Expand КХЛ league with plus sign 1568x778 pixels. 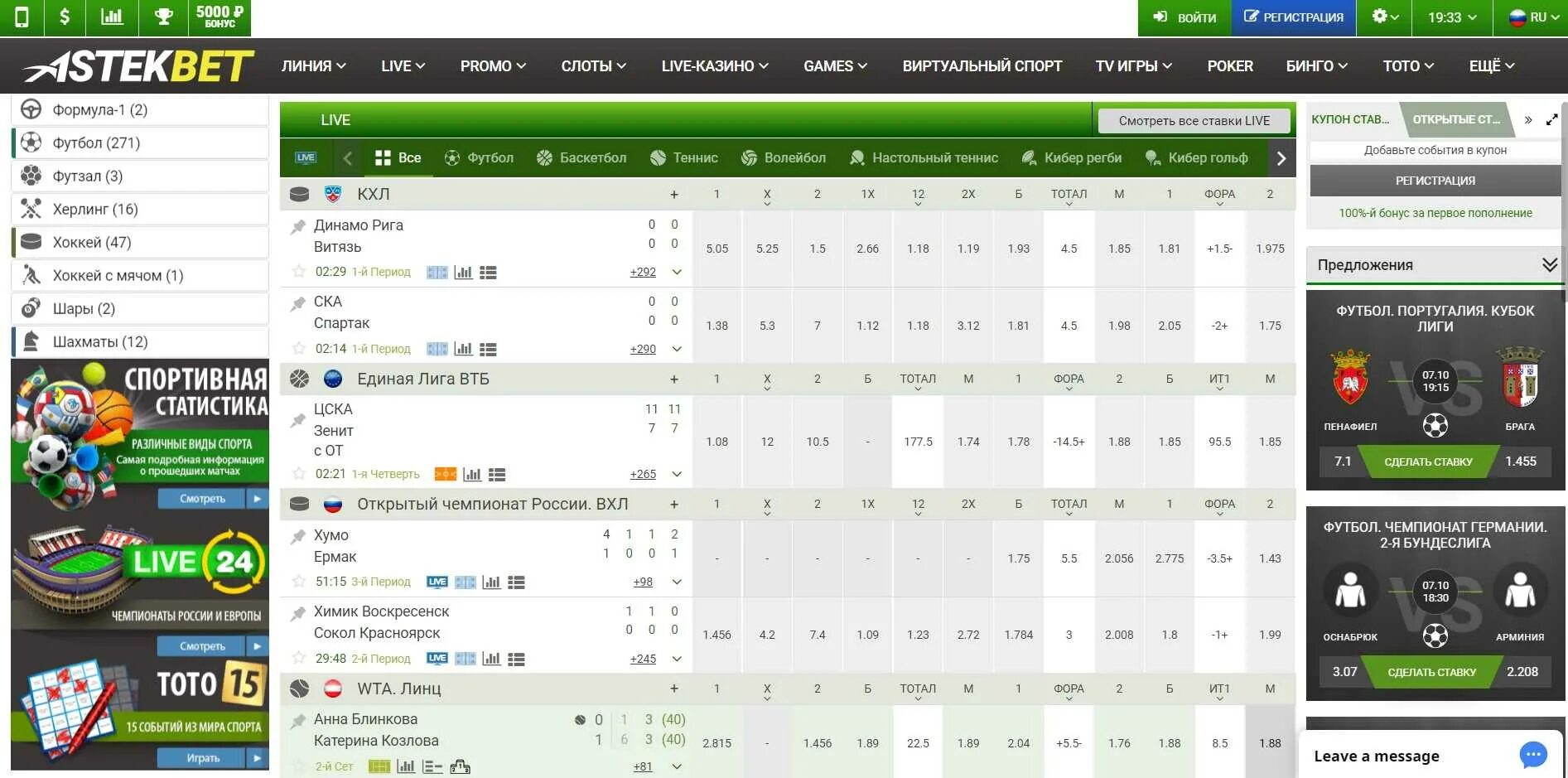pos(674,195)
